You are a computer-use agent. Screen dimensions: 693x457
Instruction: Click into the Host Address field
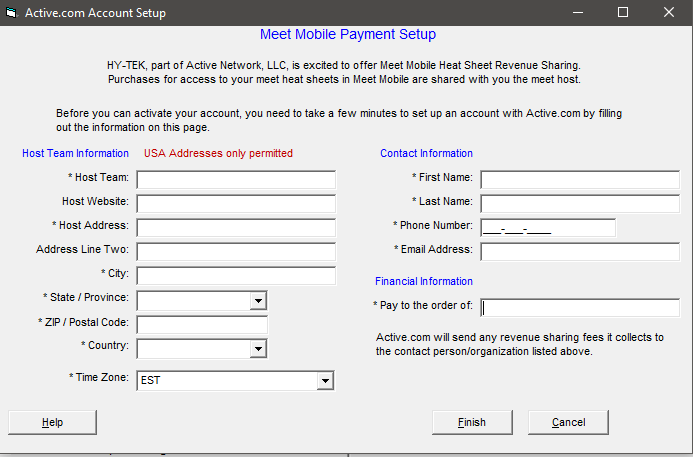236,228
